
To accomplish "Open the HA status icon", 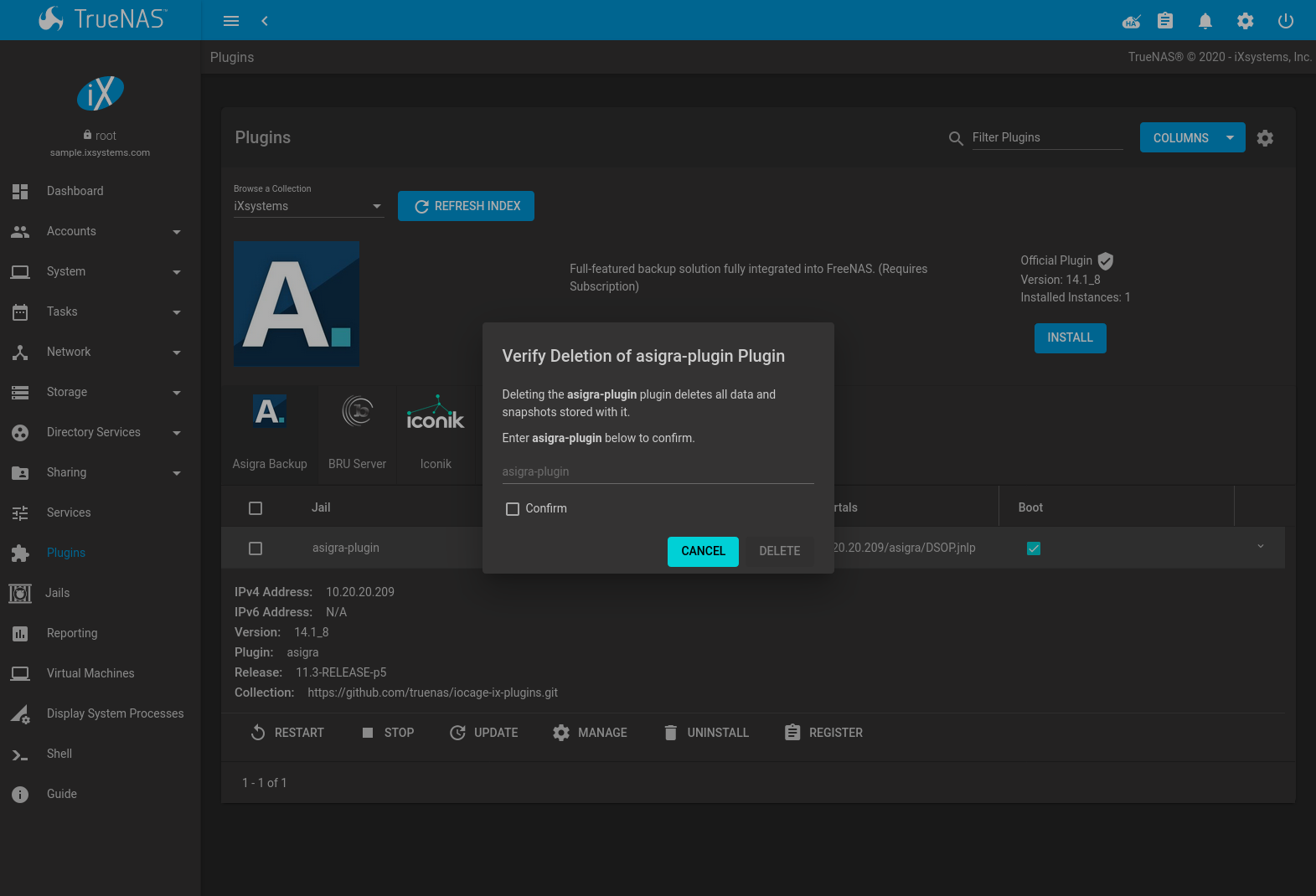I will pyautogui.click(x=1132, y=21).
